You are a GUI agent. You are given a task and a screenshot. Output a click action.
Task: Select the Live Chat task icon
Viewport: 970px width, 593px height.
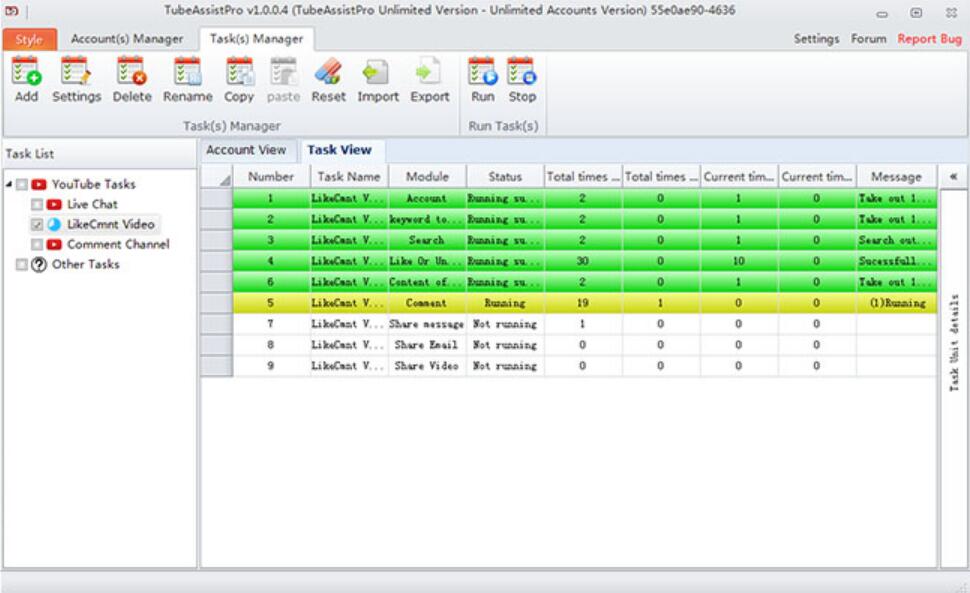54,204
